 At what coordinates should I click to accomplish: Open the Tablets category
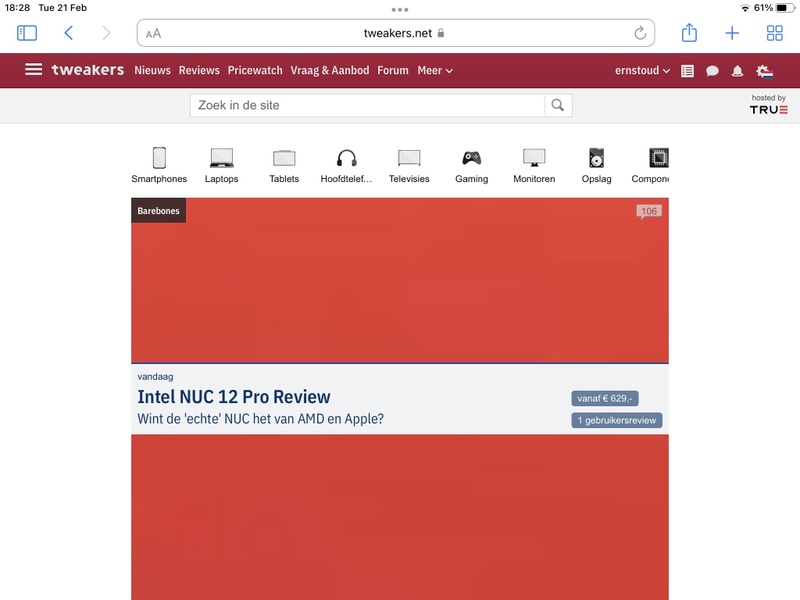pyautogui.click(x=284, y=165)
